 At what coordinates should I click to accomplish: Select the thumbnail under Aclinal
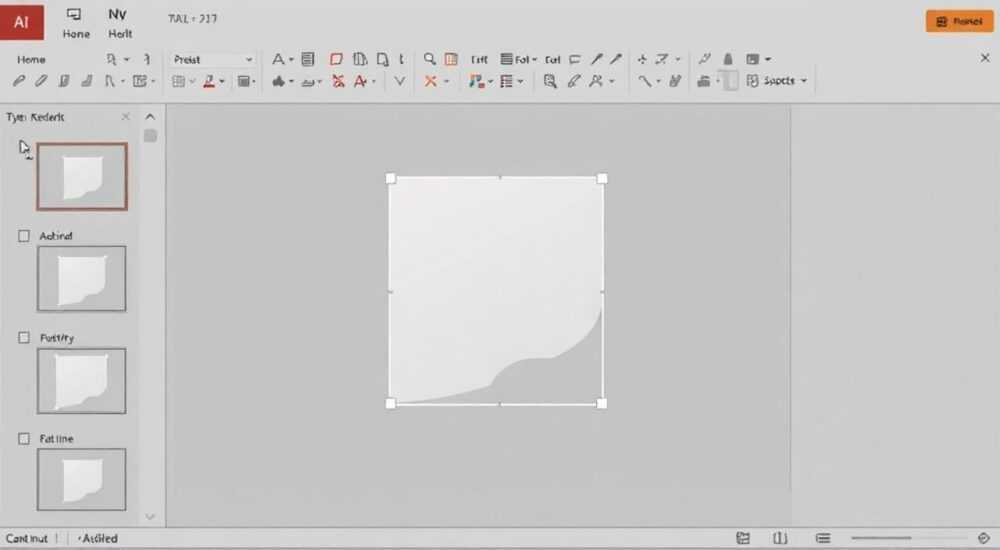(82, 278)
